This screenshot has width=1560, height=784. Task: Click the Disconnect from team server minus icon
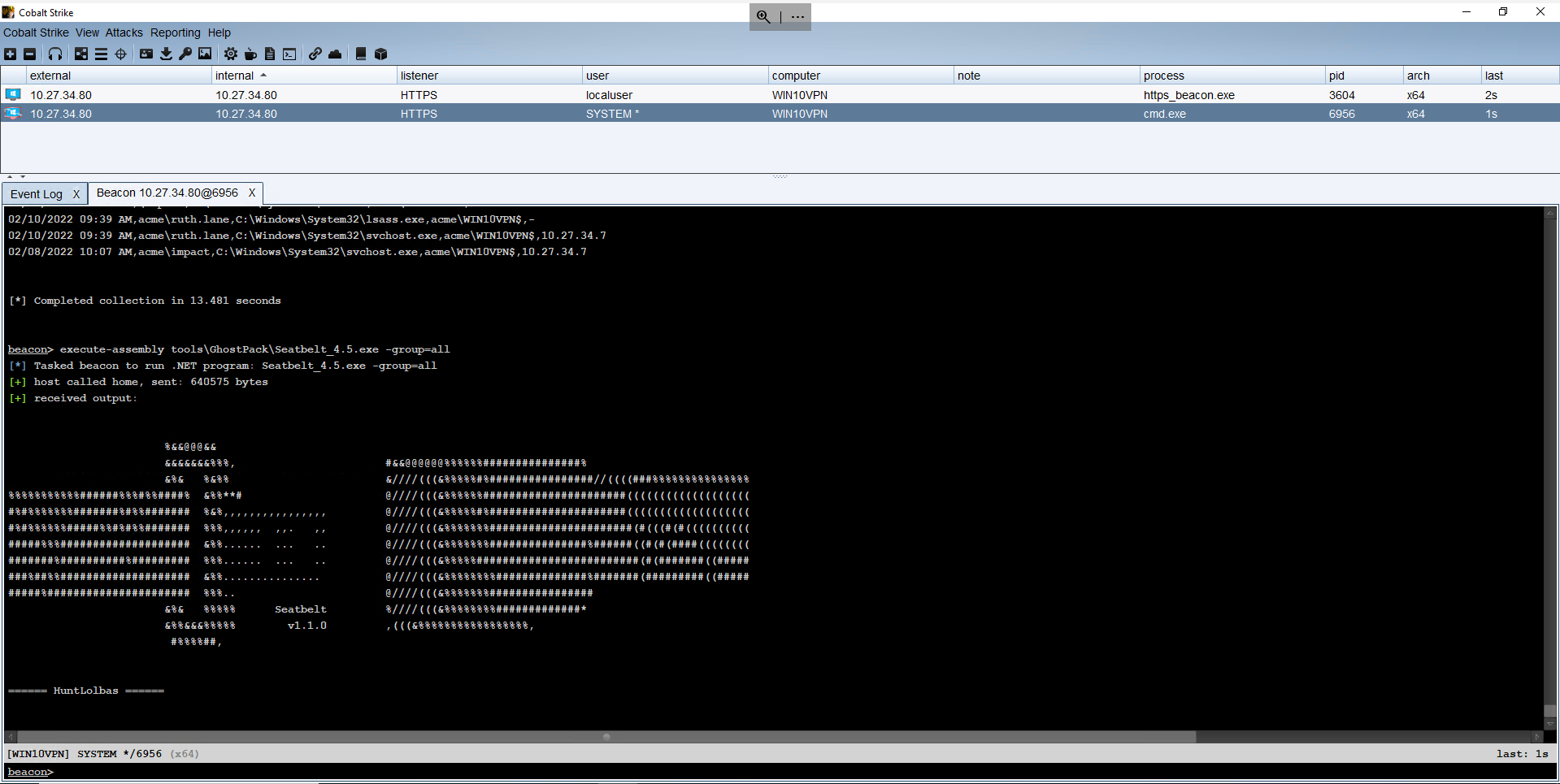(x=30, y=54)
